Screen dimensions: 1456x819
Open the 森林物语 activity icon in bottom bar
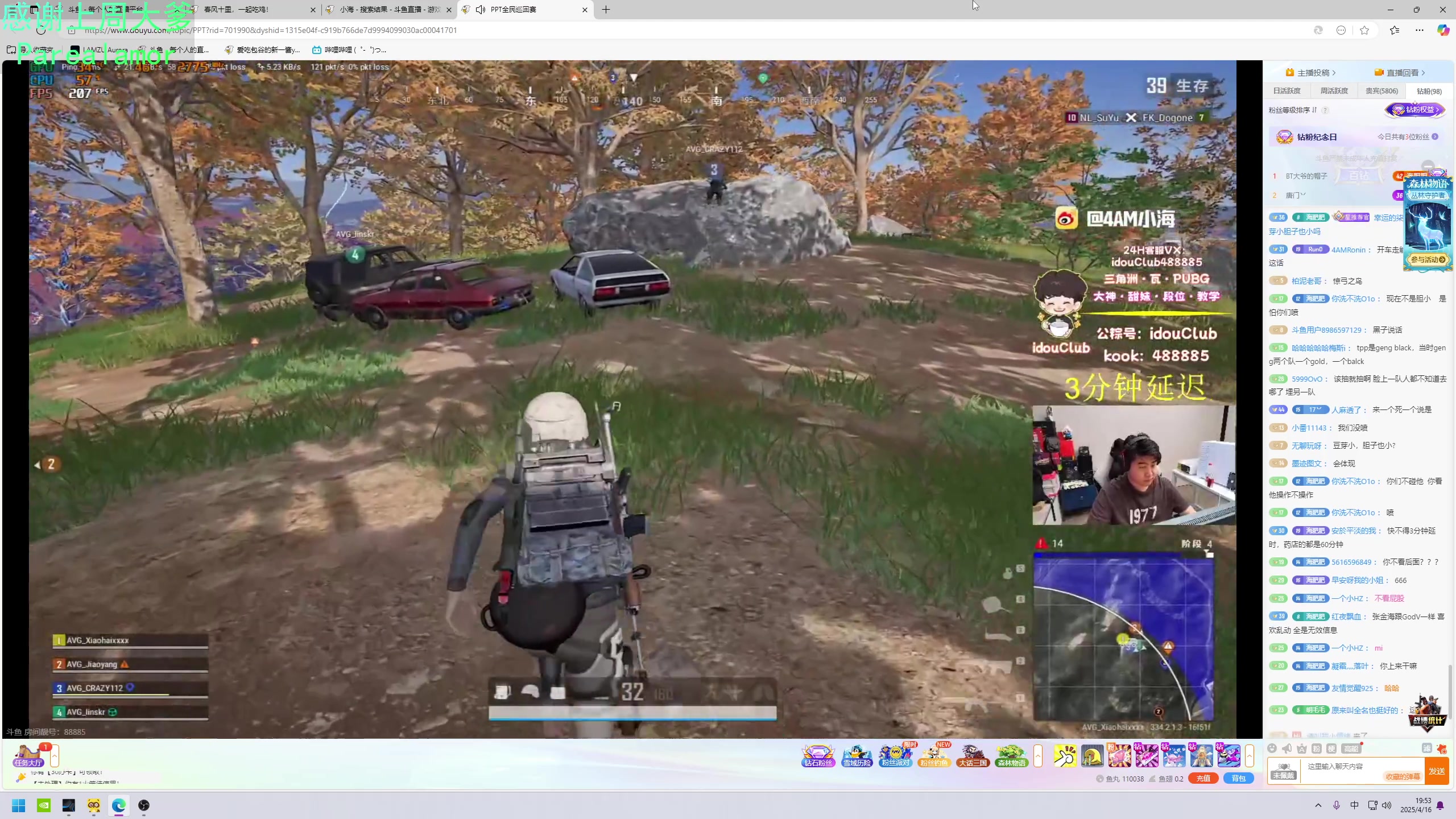(x=1011, y=756)
